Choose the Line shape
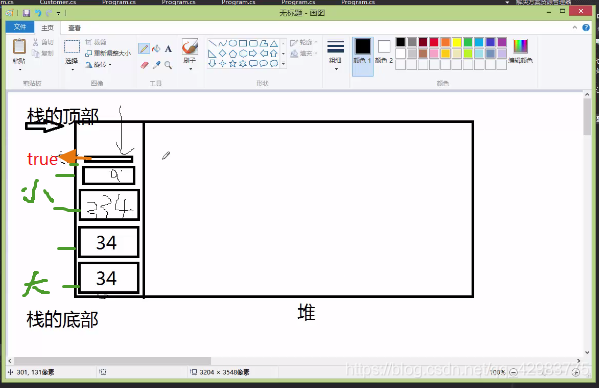Viewport: 599px width, 388px height. tap(212, 43)
